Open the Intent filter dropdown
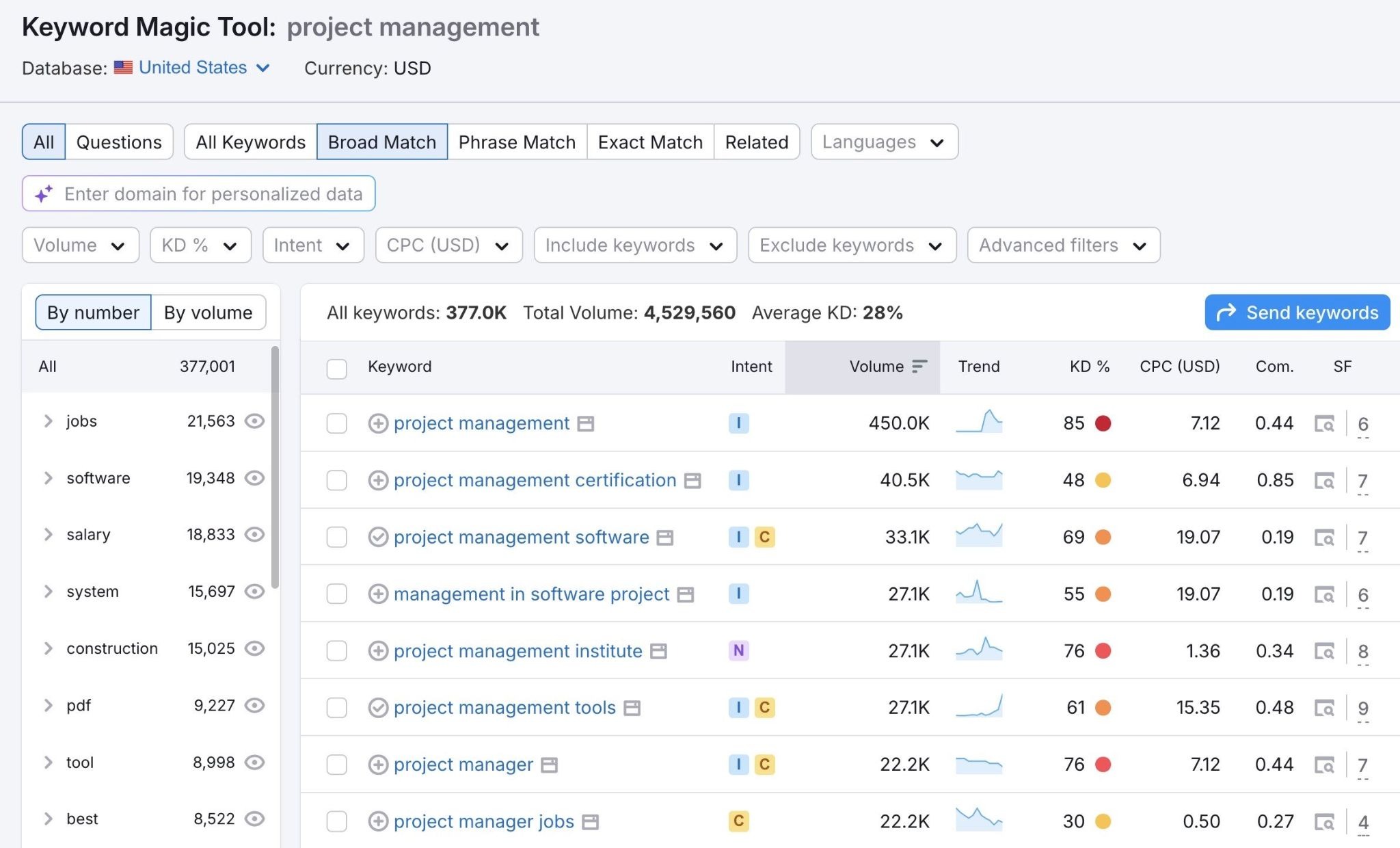Viewport: 1400px width, 848px height. click(313, 245)
